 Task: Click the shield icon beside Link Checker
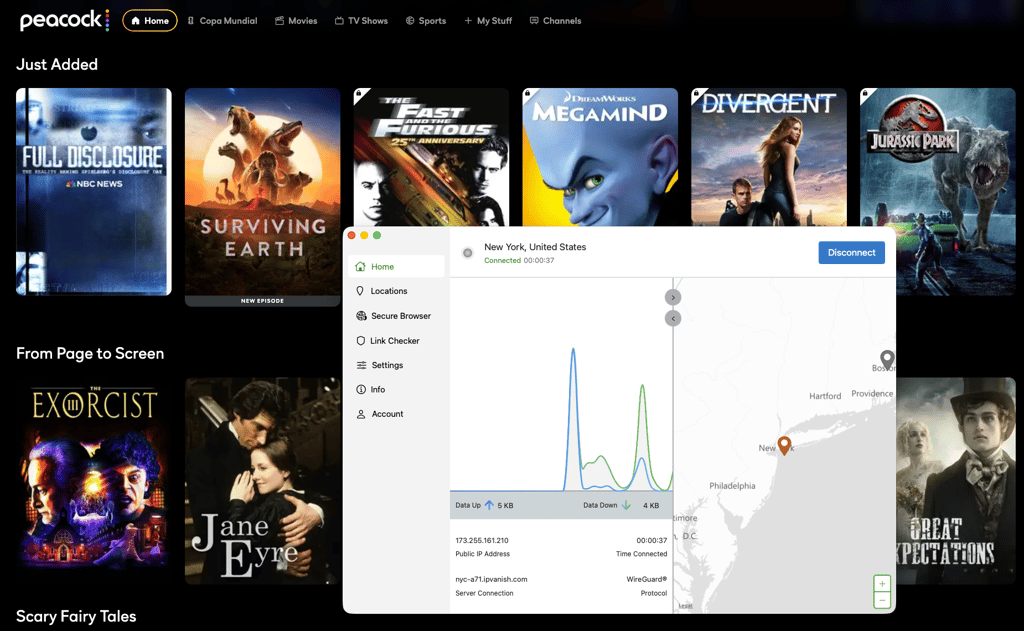tap(360, 341)
